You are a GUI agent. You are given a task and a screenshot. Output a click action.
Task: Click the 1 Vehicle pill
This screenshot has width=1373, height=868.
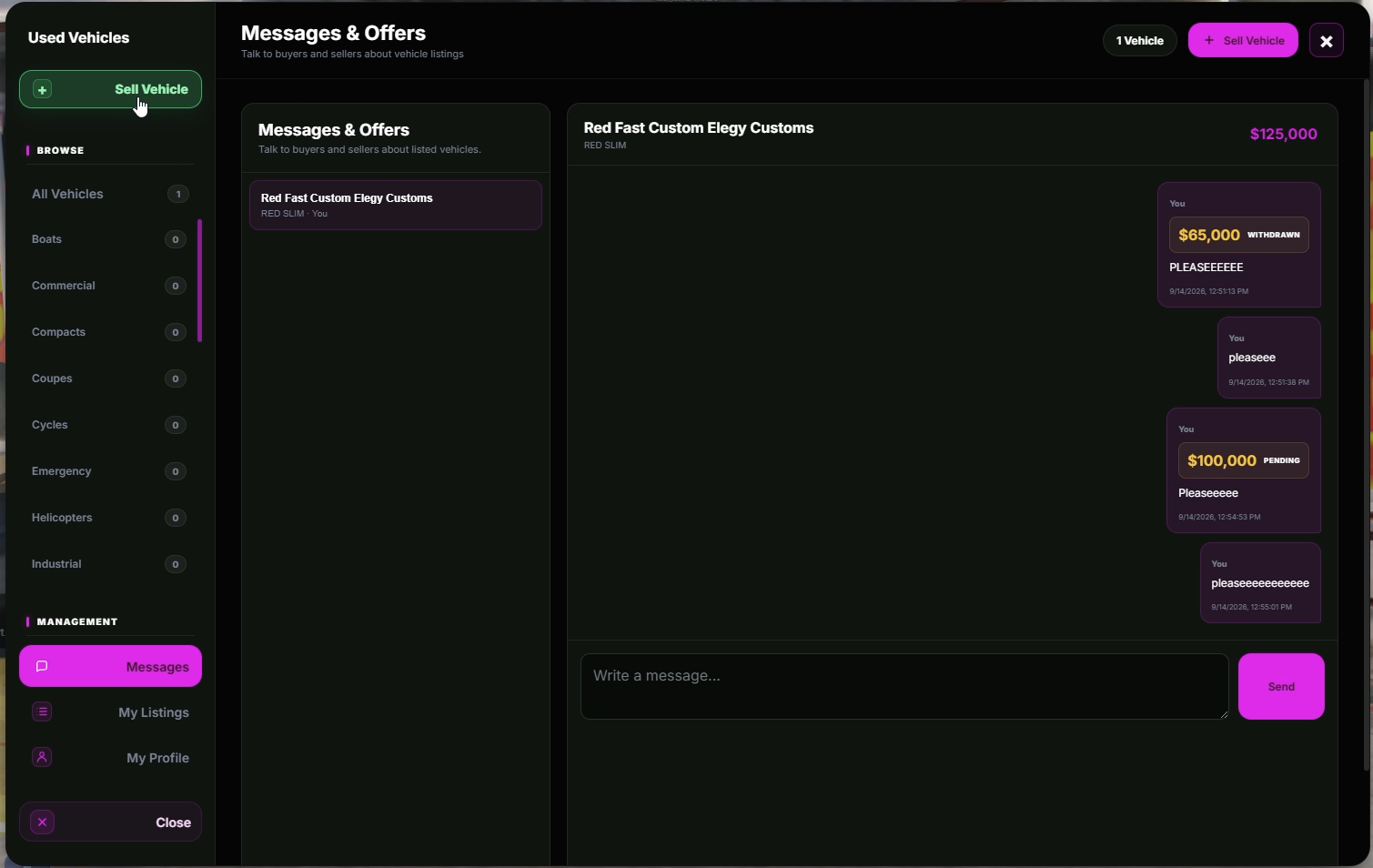click(x=1140, y=41)
